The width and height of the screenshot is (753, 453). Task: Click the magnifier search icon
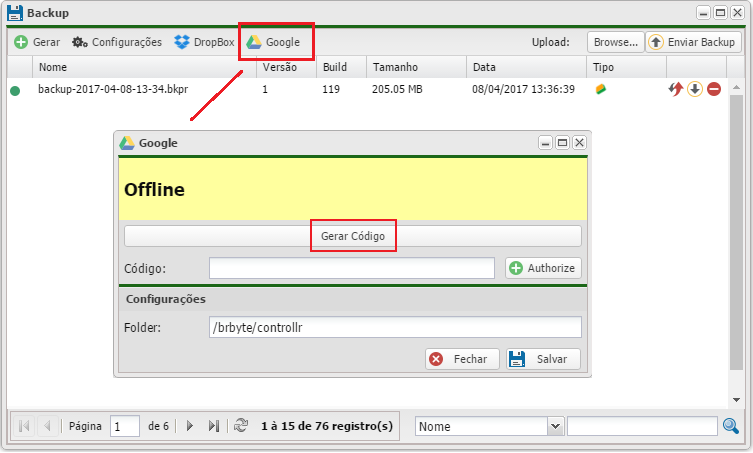[x=732, y=426]
